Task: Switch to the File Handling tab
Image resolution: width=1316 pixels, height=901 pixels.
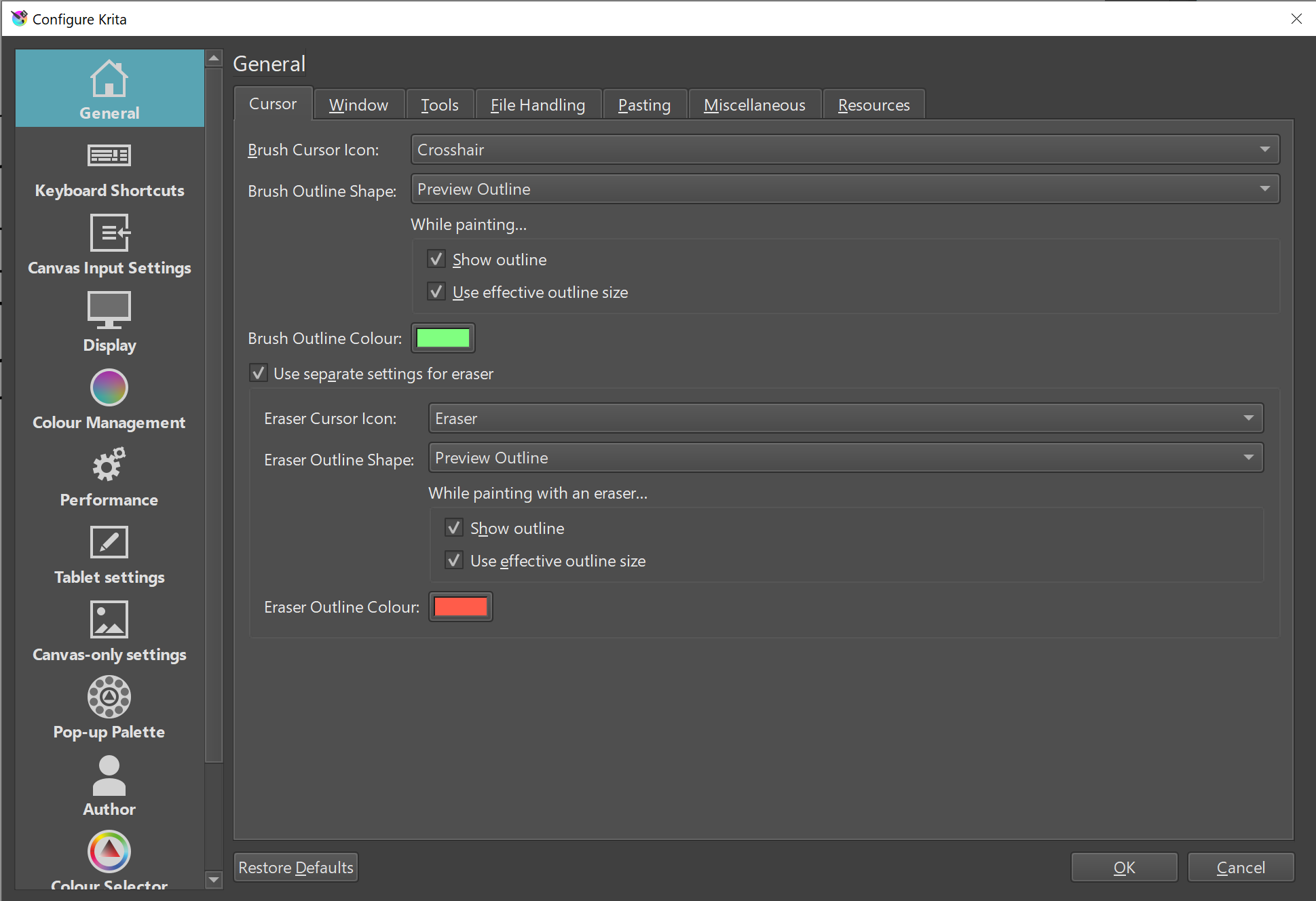Action: (x=538, y=105)
